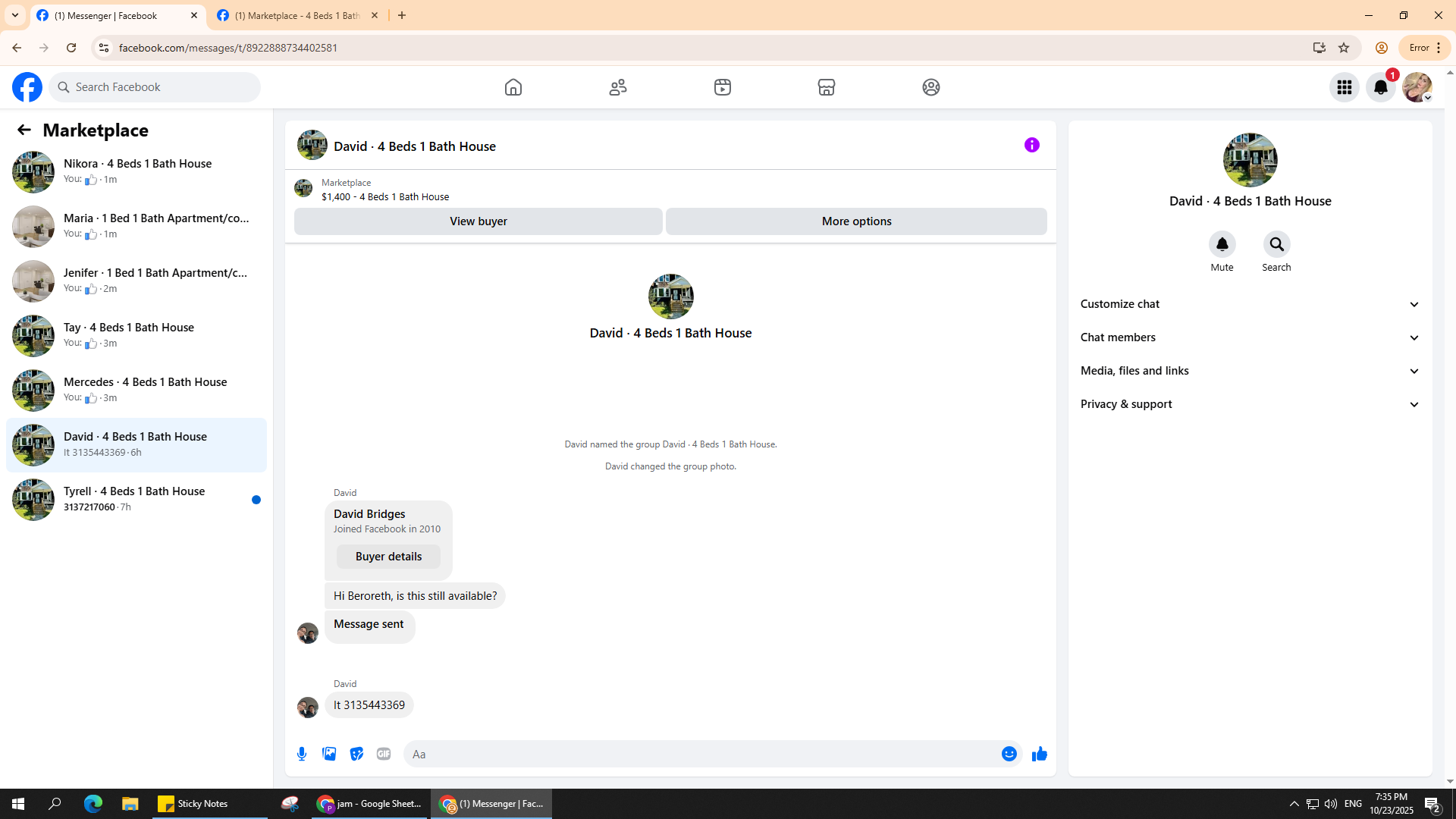Open Marketplace from the top navigation

coord(826,87)
